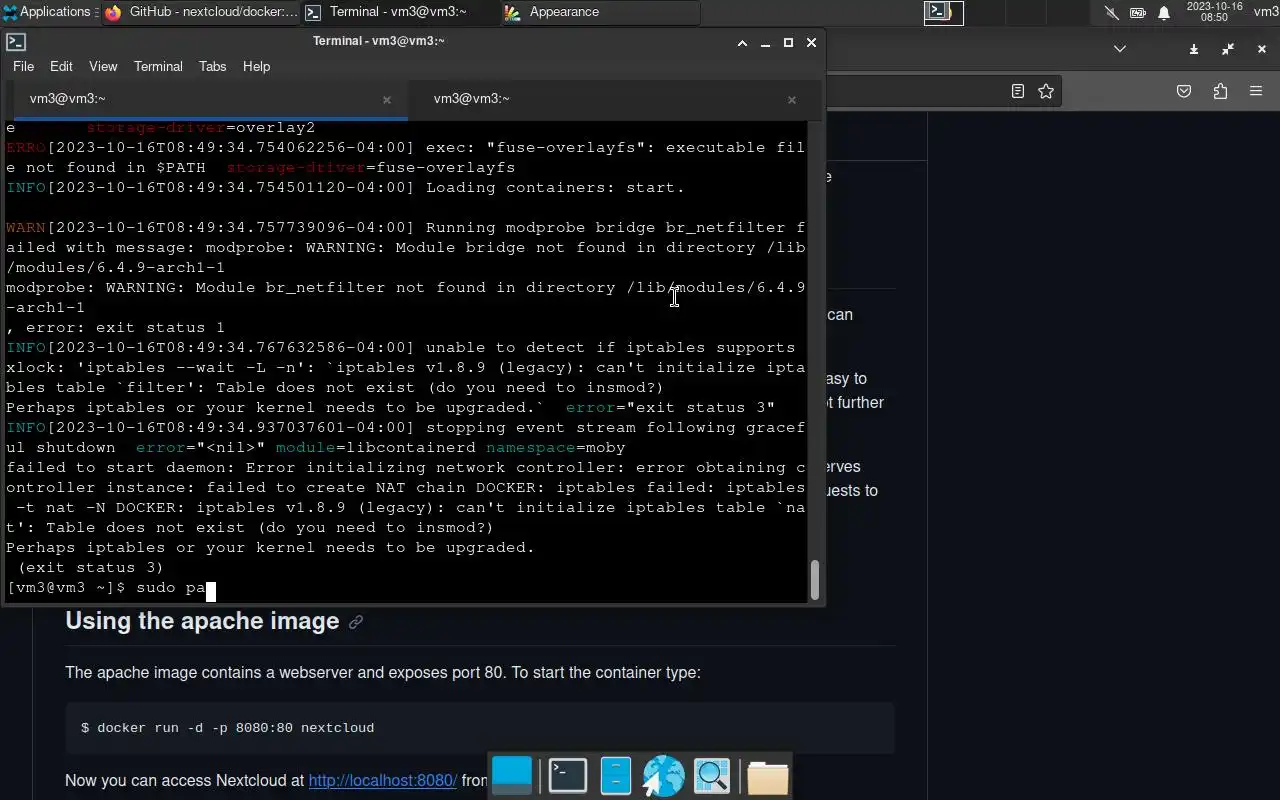Open the terminal Help menu
Viewport: 1280px width, 800px height.
[256, 66]
